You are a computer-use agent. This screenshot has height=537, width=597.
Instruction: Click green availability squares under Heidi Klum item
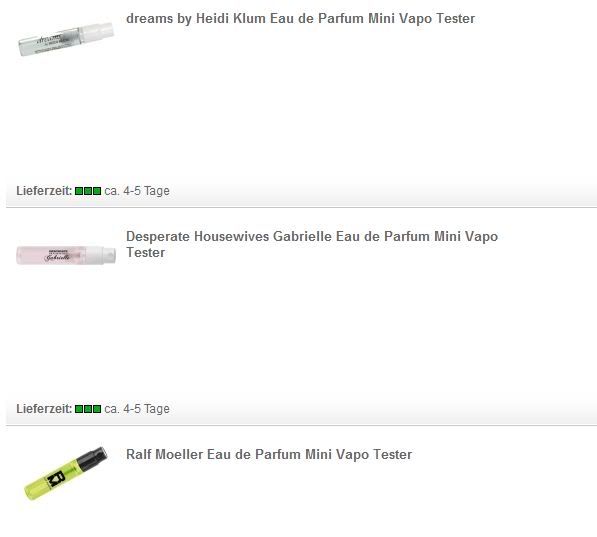(88, 191)
